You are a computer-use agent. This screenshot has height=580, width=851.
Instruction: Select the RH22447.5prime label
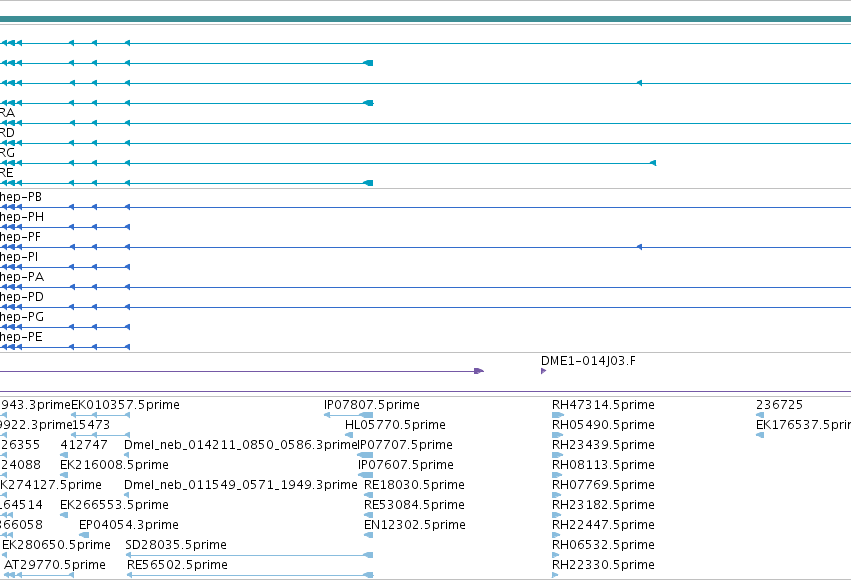603,525
